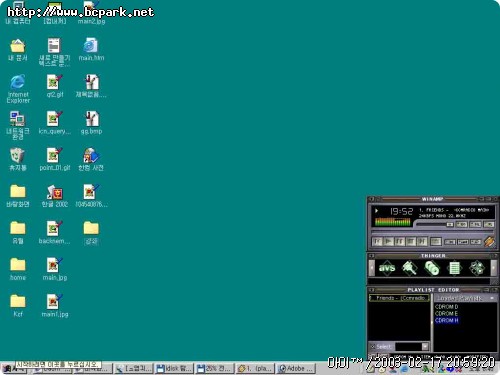This screenshot has width=500, height=375.
Task: Switch to the Winamp '1. (pla...' taskbar button
Action: click(x=255, y=369)
